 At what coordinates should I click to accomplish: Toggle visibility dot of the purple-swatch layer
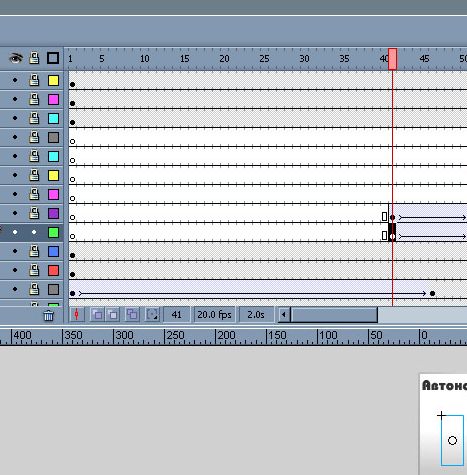(15, 213)
